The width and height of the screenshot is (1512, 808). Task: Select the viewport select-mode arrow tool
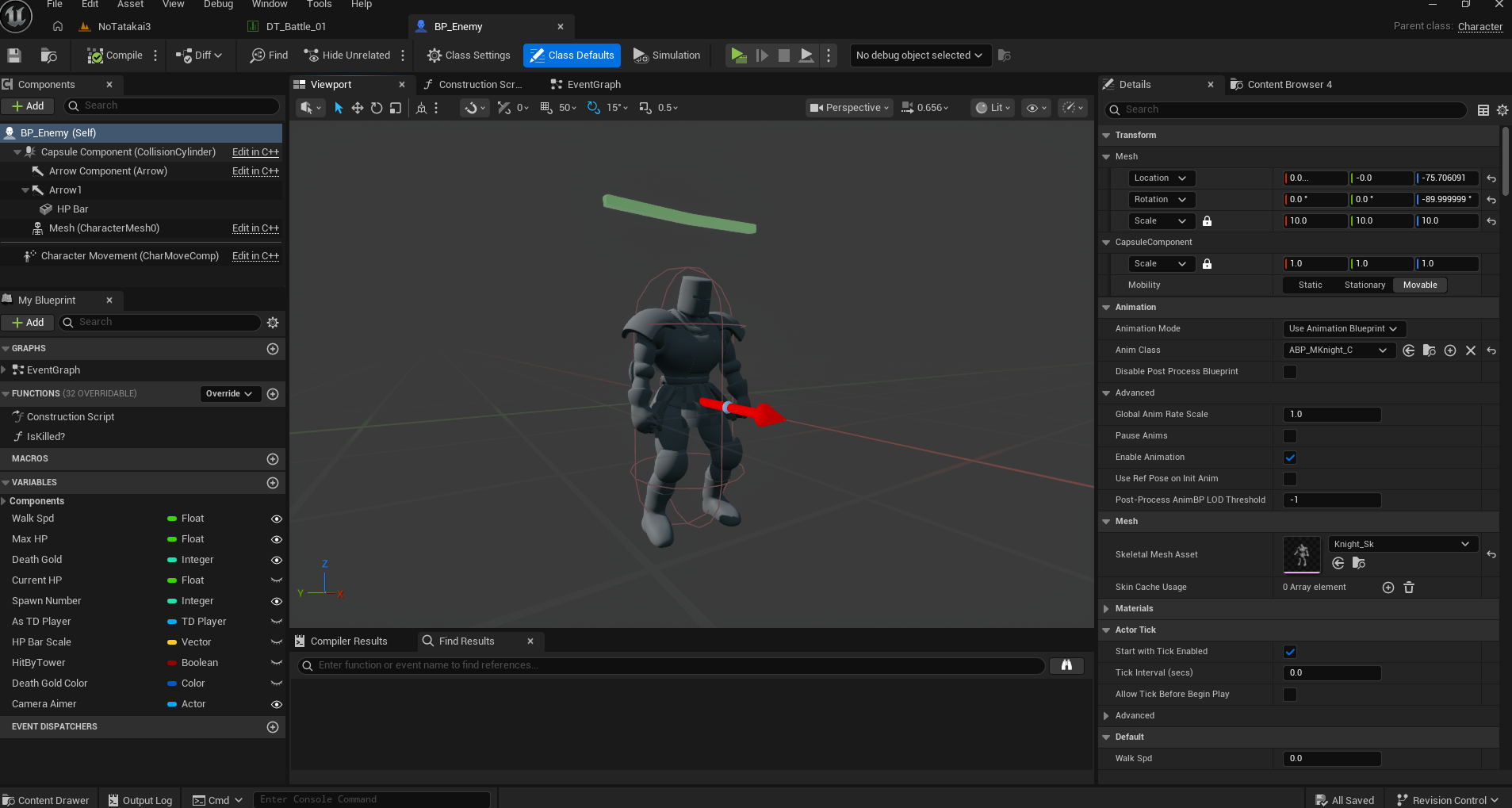pyautogui.click(x=339, y=108)
